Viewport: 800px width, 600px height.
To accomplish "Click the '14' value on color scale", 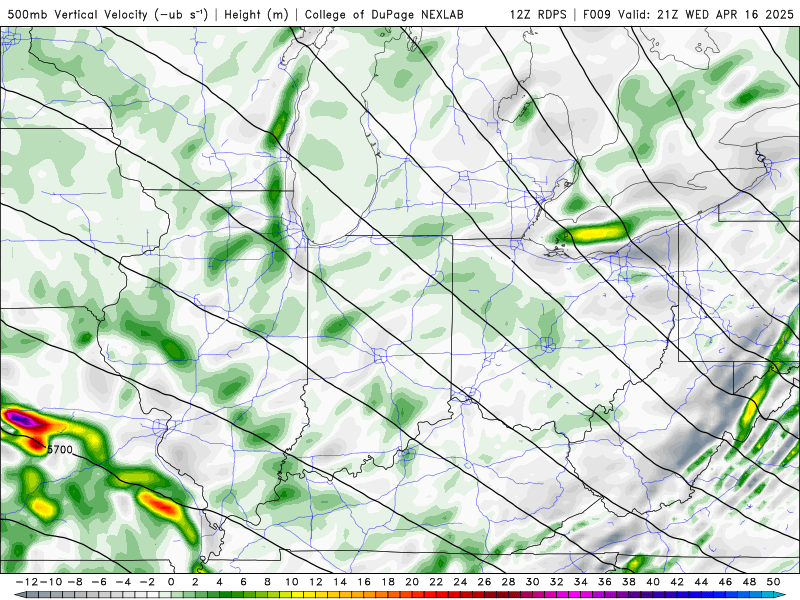I will coord(340,582).
